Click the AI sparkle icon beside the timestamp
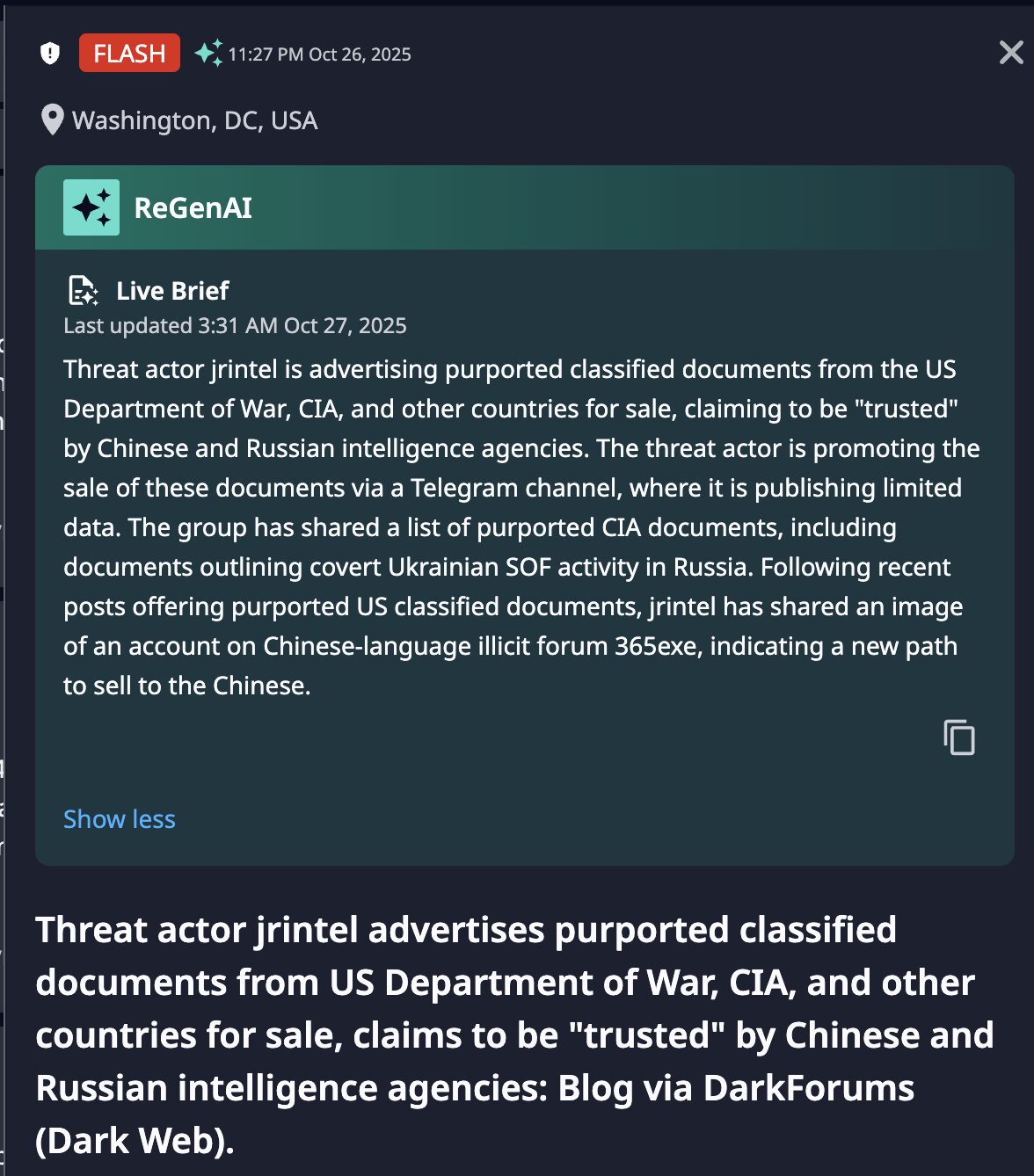This screenshot has width=1034, height=1176. click(x=209, y=53)
